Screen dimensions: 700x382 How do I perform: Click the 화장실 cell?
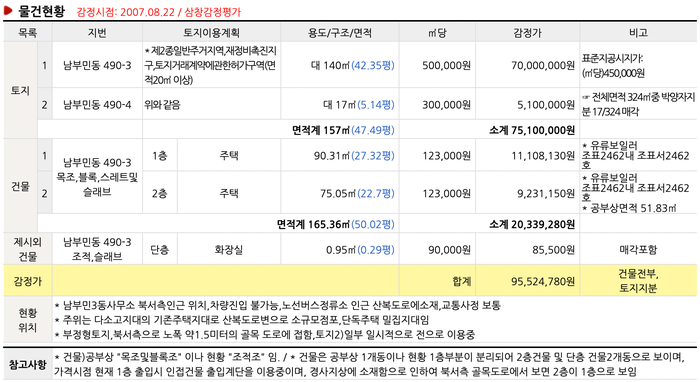pyautogui.click(x=229, y=250)
